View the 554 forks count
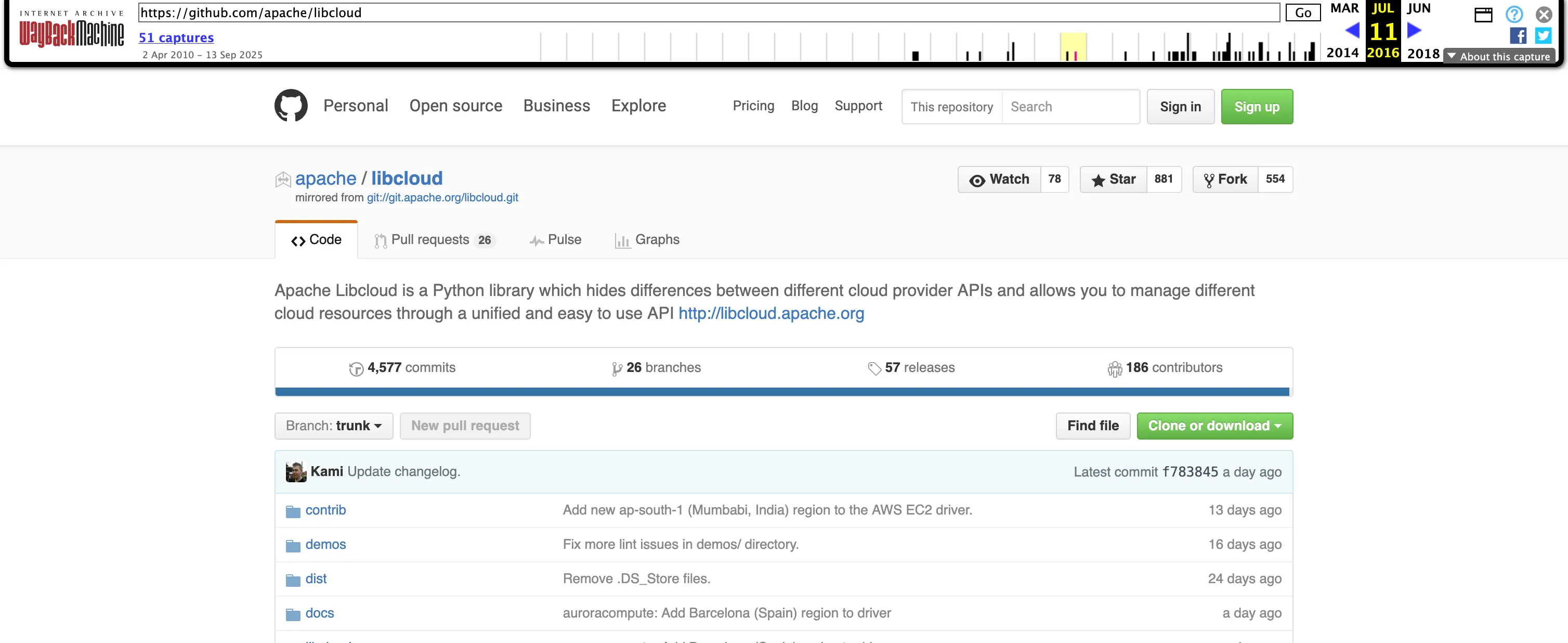The height and width of the screenshot is (643, 1568). point(1275,179)
